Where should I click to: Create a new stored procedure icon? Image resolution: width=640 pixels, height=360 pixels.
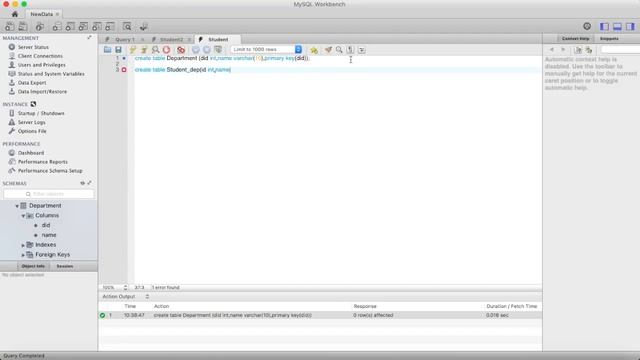click(x=96, y=27)
